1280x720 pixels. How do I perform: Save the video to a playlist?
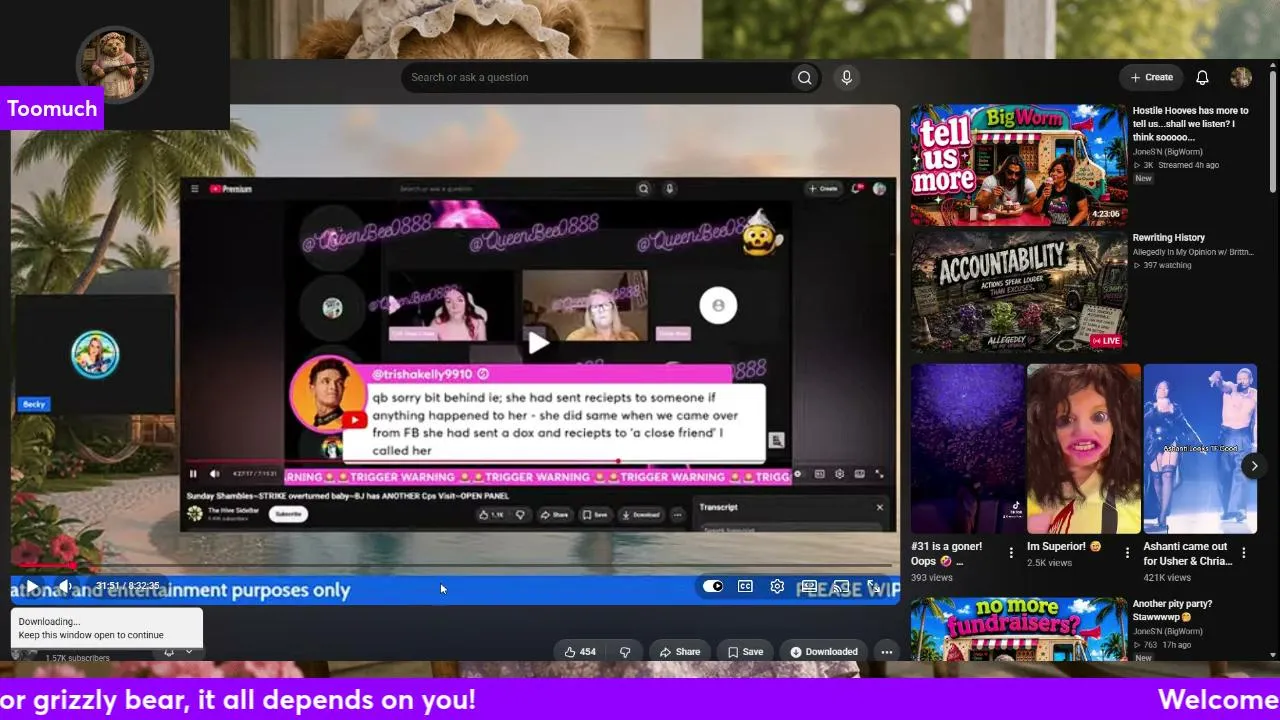pyautogui.click(x=745, y=652)
